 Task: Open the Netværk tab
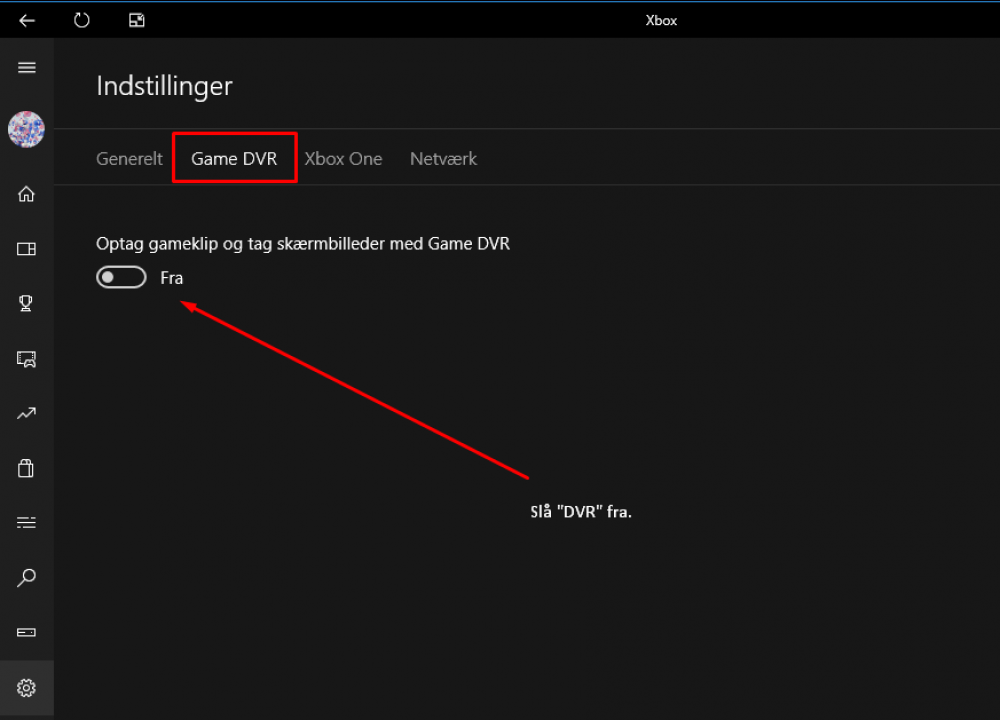click(443, 159)
